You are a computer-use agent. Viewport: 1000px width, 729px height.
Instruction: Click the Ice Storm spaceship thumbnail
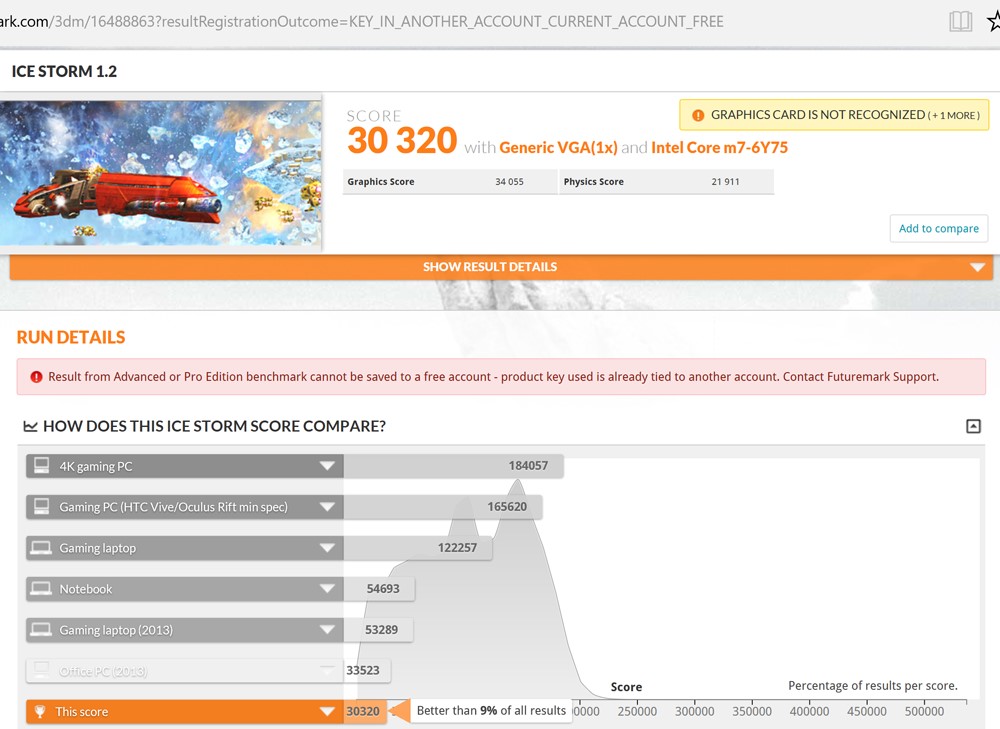[161, 173]
